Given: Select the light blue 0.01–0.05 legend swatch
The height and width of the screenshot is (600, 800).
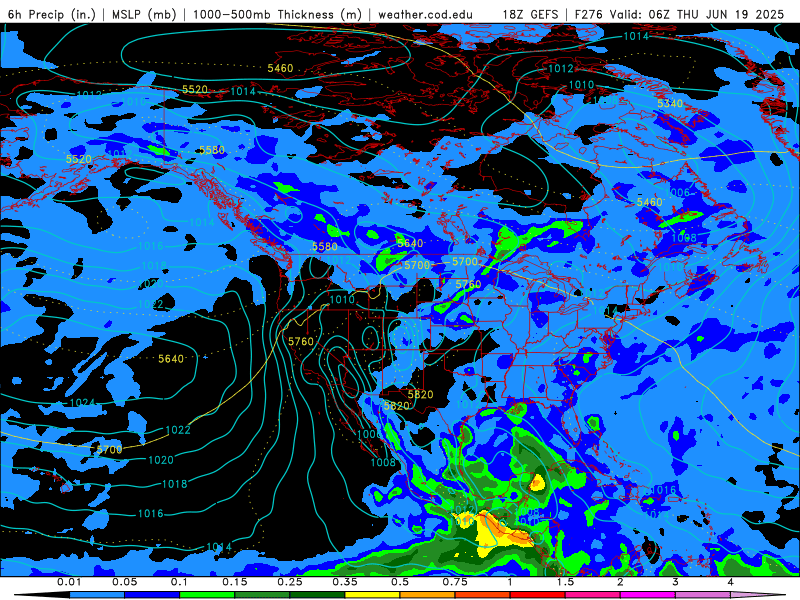Looking at the screenshot, I should pos(97,595).
